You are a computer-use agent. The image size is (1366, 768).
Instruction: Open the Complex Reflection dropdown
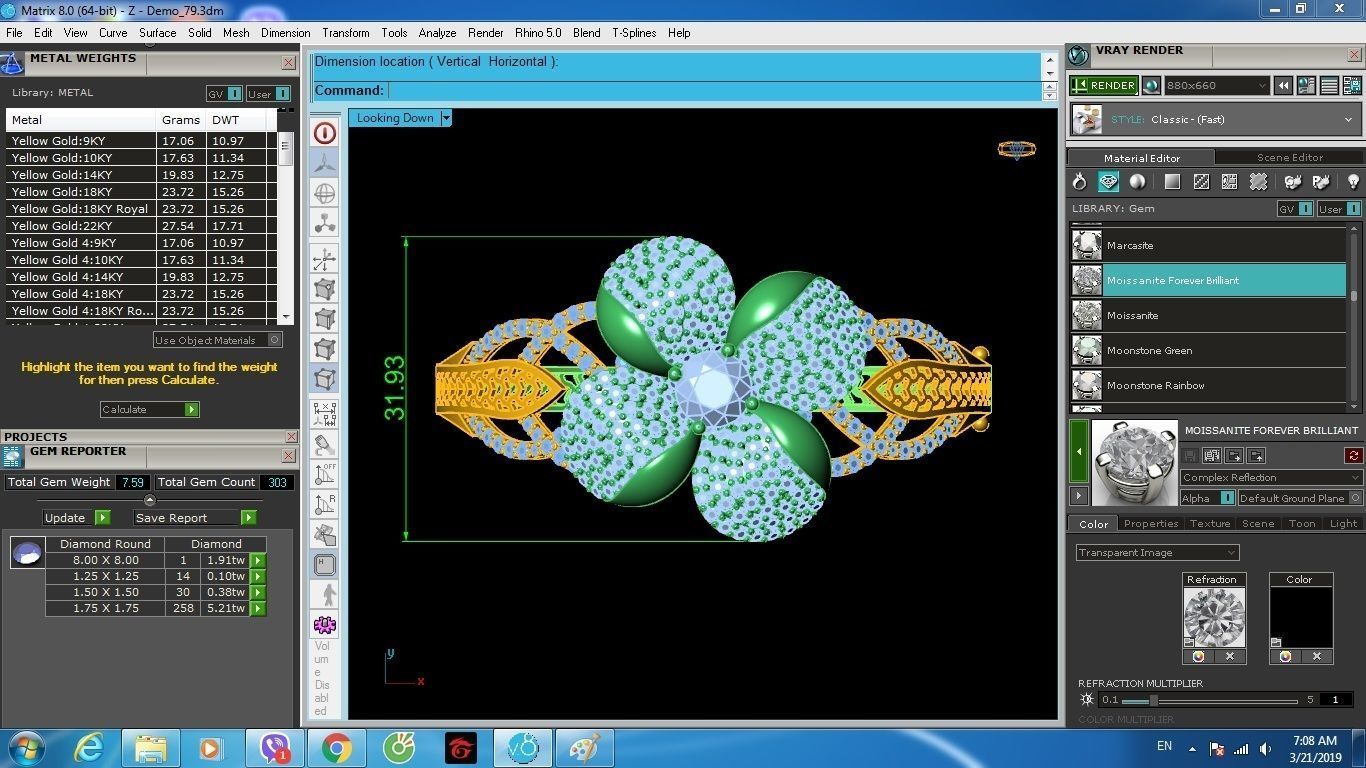point(1271,477)
